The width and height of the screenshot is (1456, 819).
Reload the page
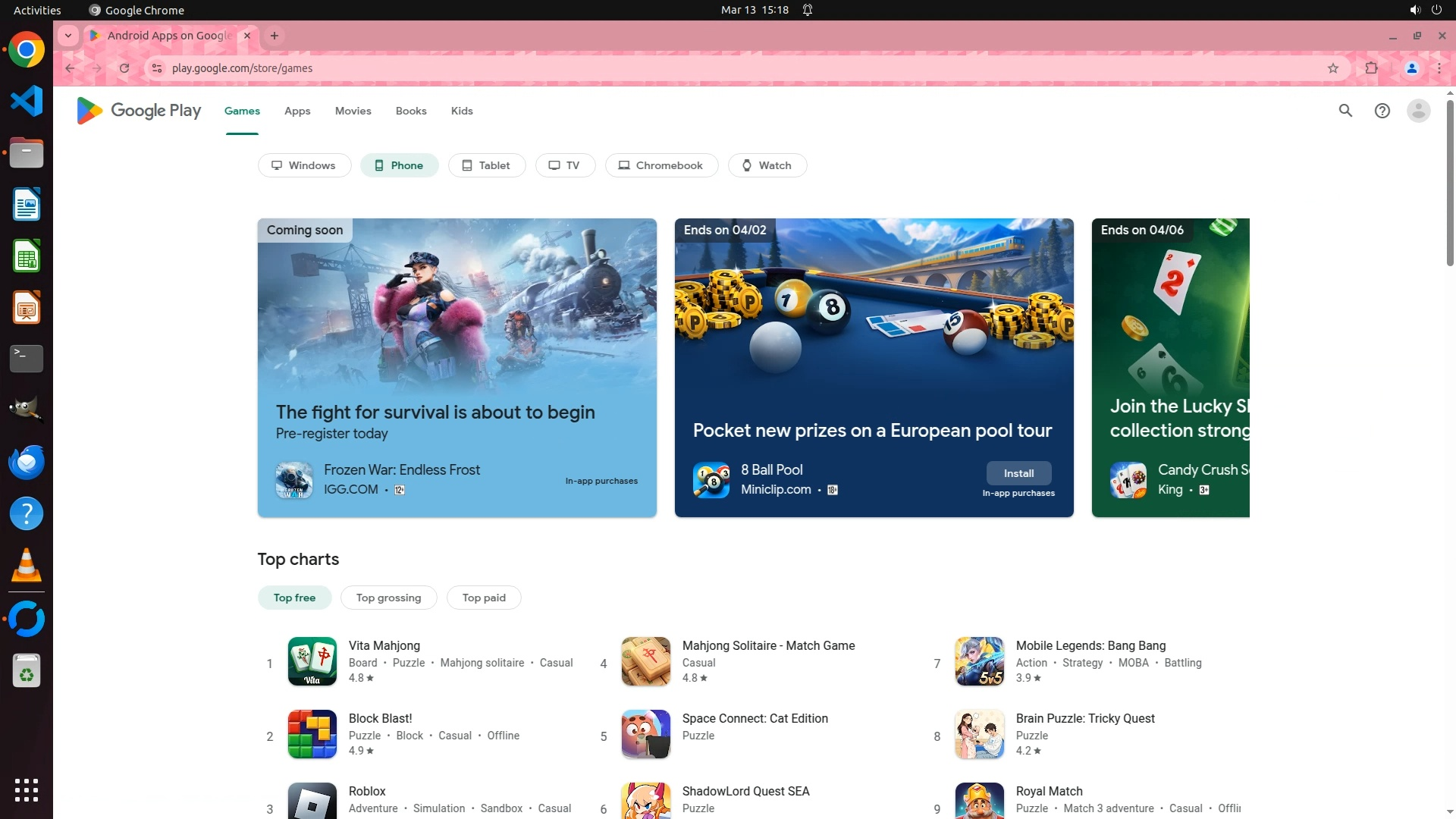pyautogui.click(x=124, y=68)
